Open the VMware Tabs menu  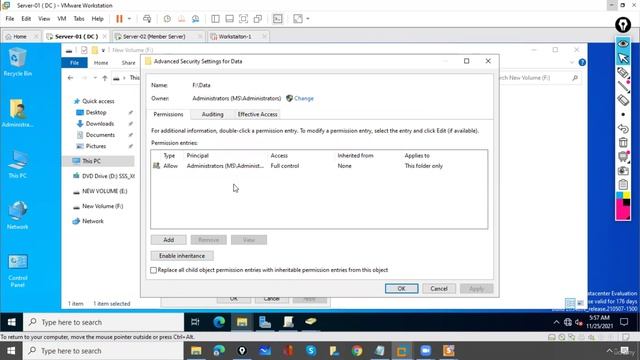(x=79, y=19)
